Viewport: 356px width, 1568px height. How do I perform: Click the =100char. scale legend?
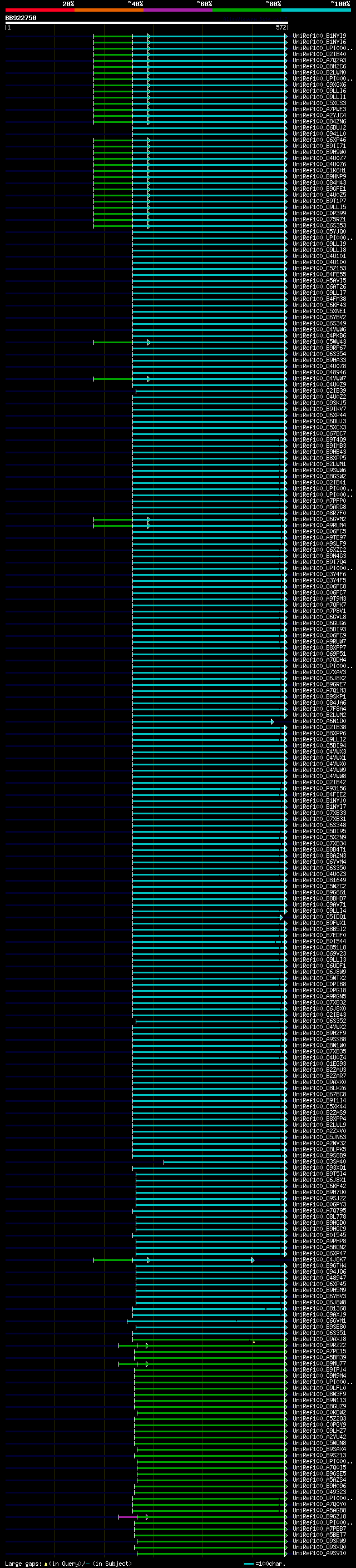coord(265,1563)
